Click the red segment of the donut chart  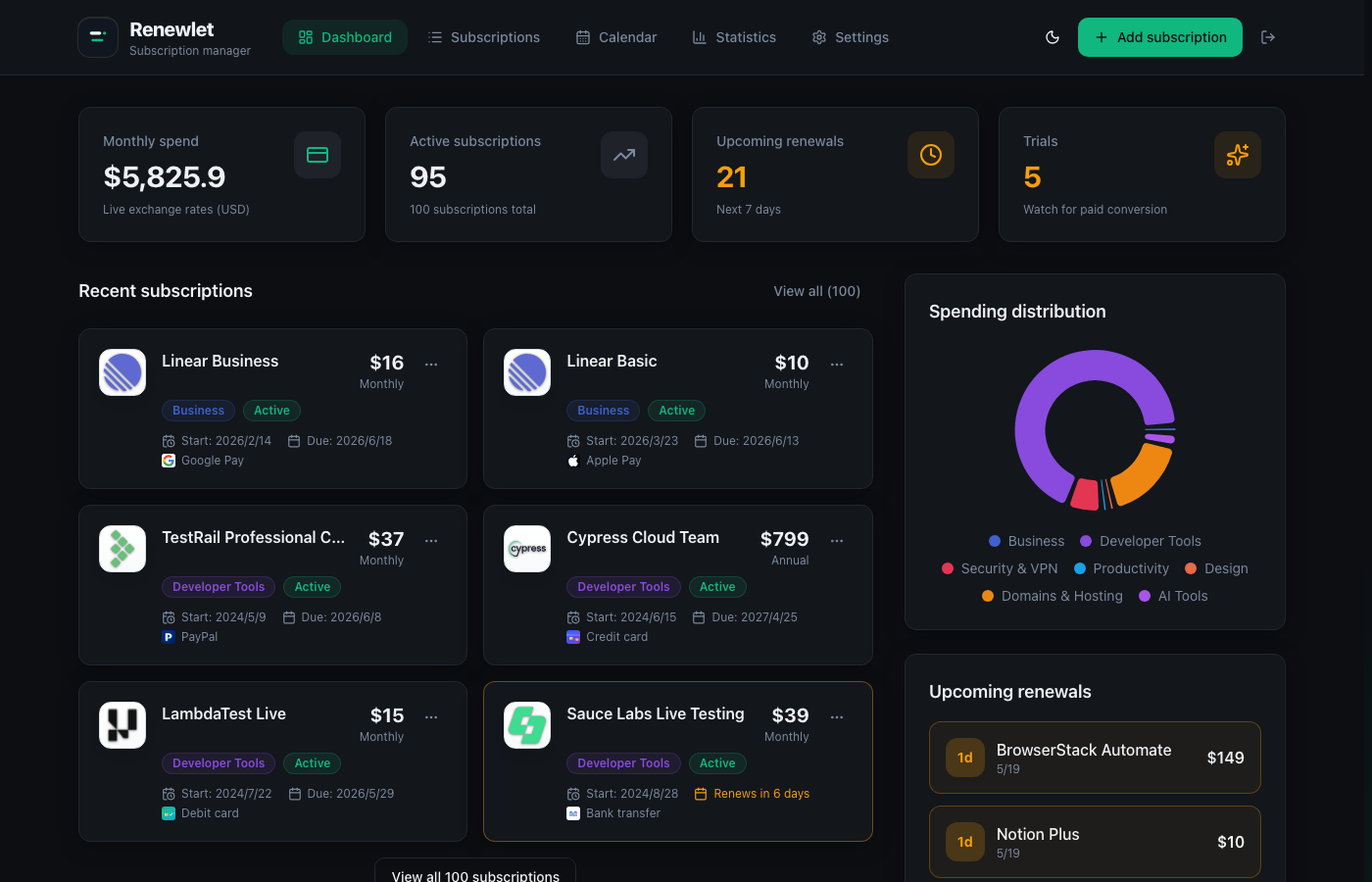tap(1086, 495)
